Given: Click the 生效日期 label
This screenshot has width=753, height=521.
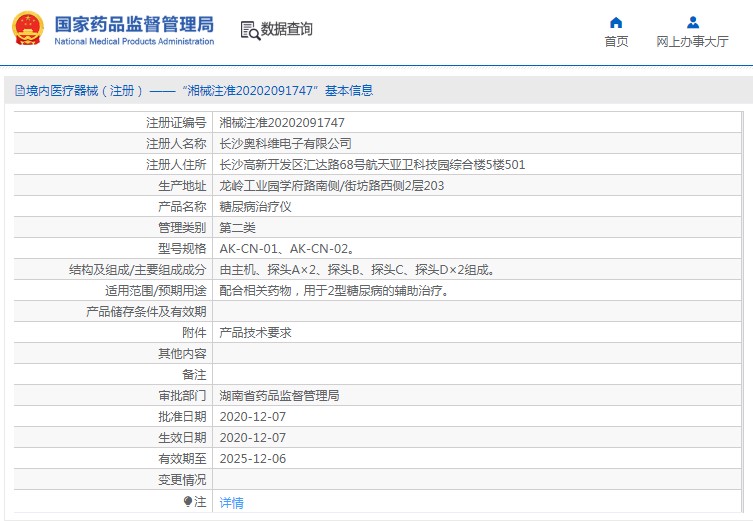Looking at the screenshot, I should pos(182,438).
